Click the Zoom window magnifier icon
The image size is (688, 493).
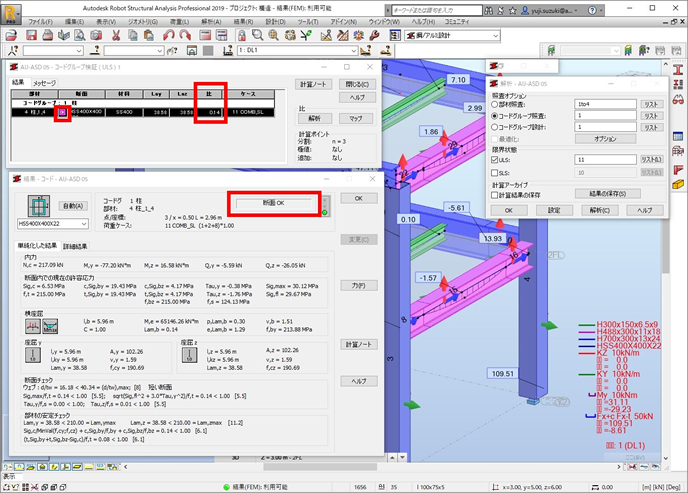point(258,36)
